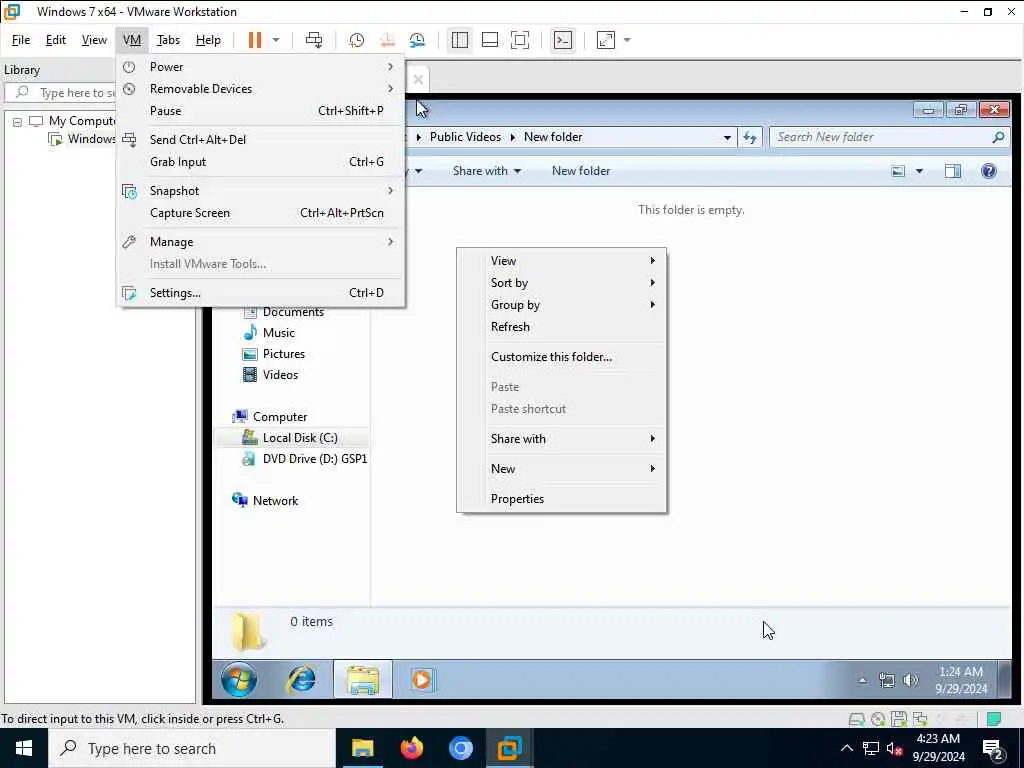Click the change view icon in Explorer toolbar
The width and height of the screenshot is (1024, 768).
click(899, 171)
